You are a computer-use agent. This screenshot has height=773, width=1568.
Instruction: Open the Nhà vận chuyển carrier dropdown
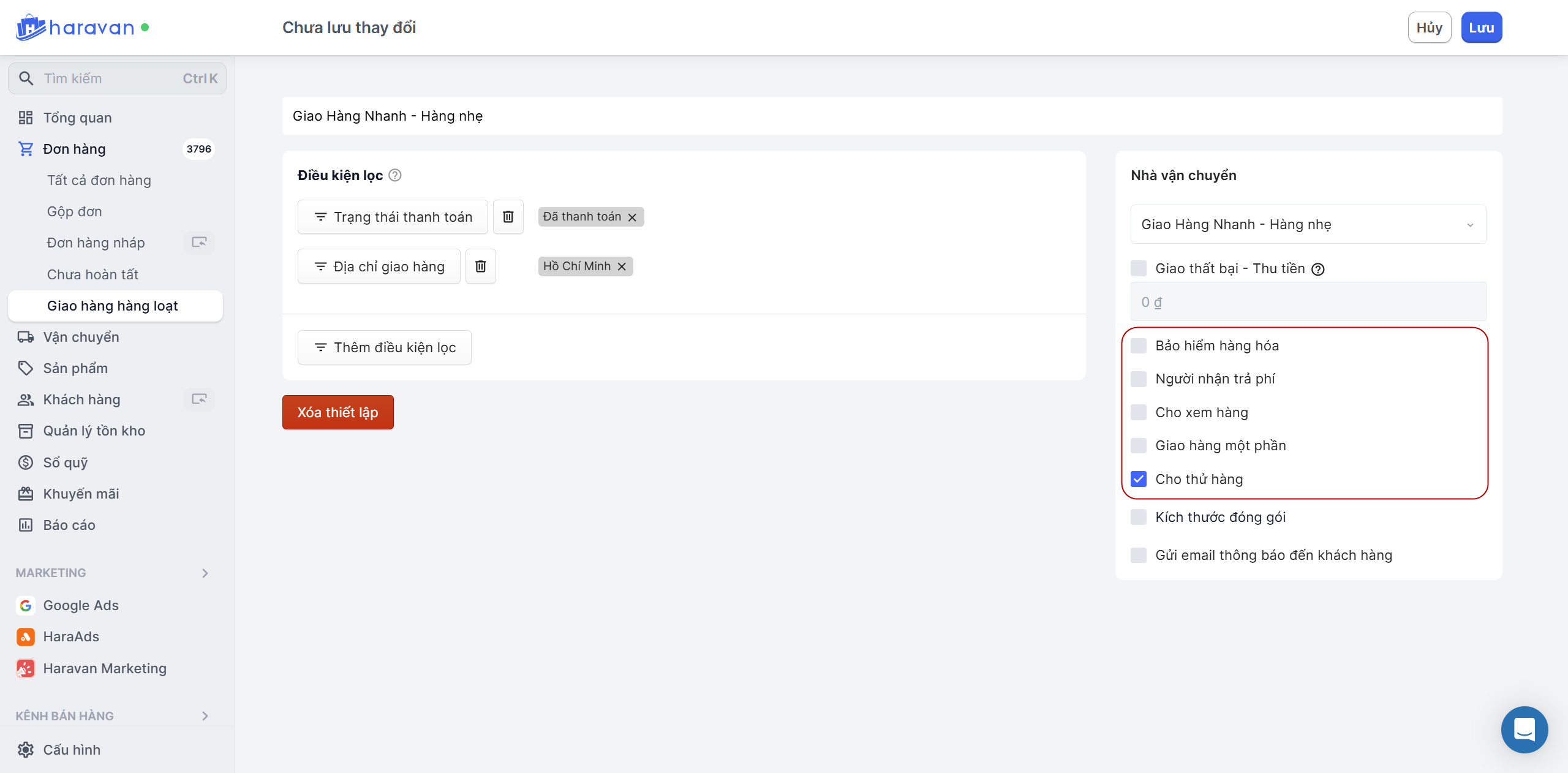tap(1308, 224)
